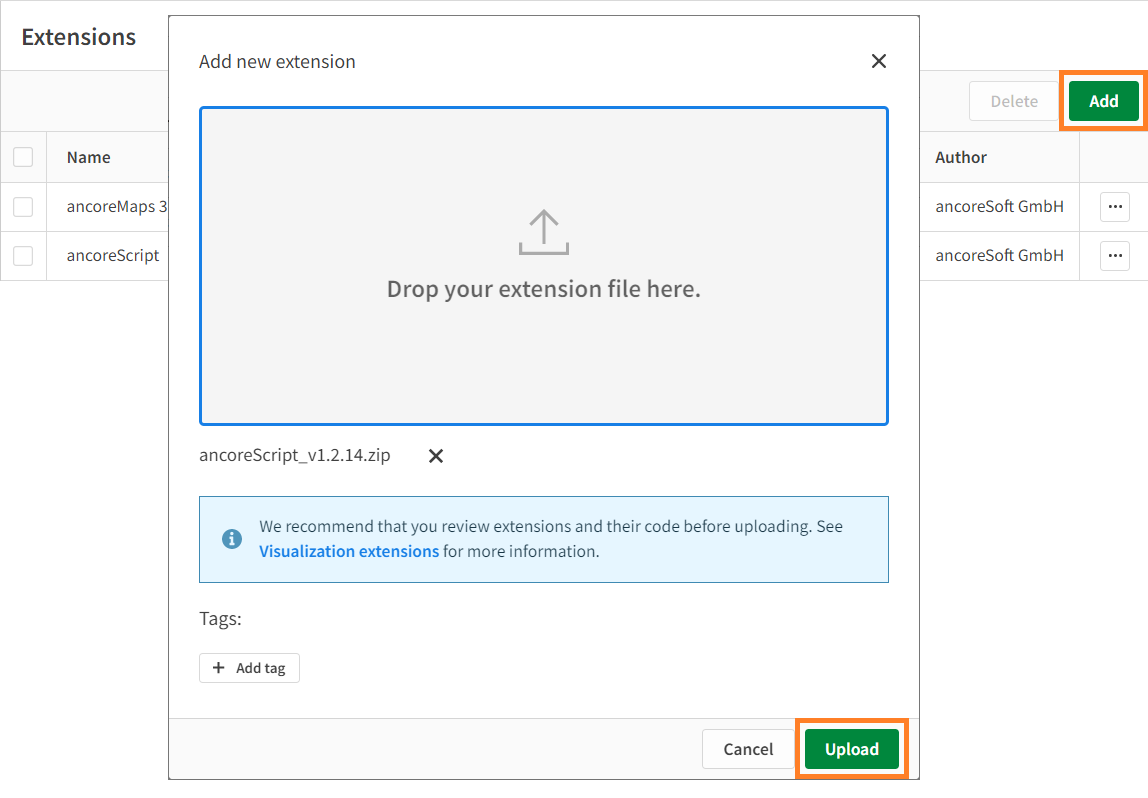Click the drop zone for extension file
1148x798 pixels.
543,266
